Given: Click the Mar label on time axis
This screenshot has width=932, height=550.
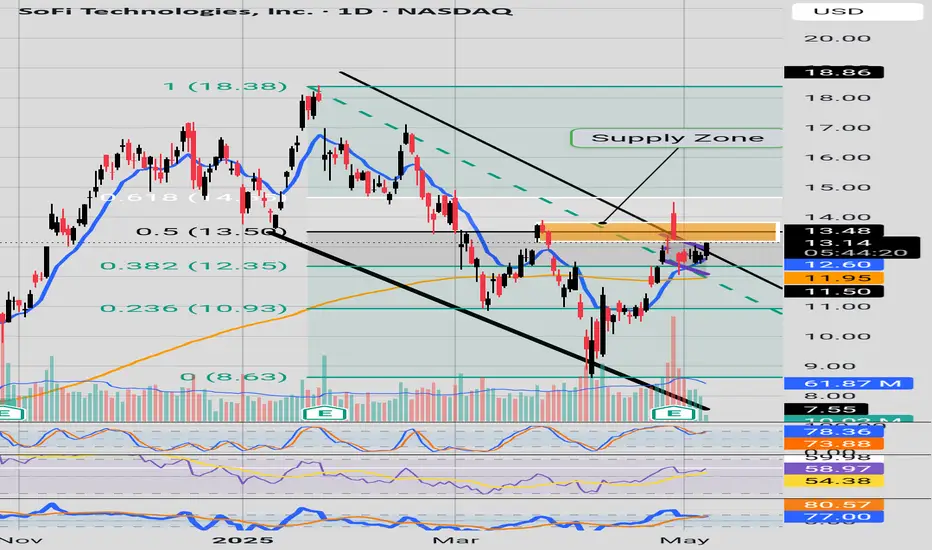Looking at the screenshot, I should pyautogui.click(x=455, y=540).
